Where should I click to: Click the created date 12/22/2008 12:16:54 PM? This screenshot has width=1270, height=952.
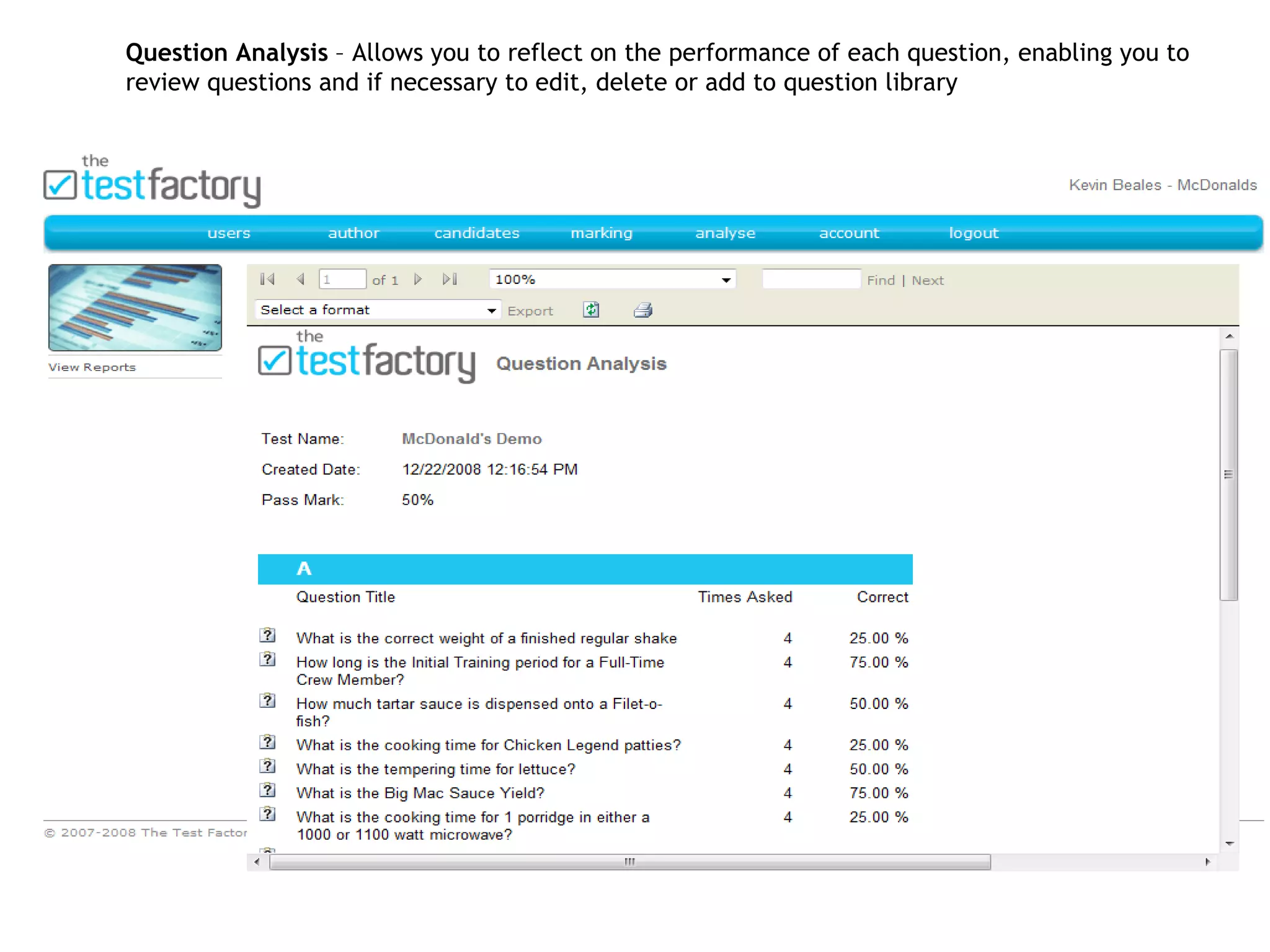tap(490, 469)
